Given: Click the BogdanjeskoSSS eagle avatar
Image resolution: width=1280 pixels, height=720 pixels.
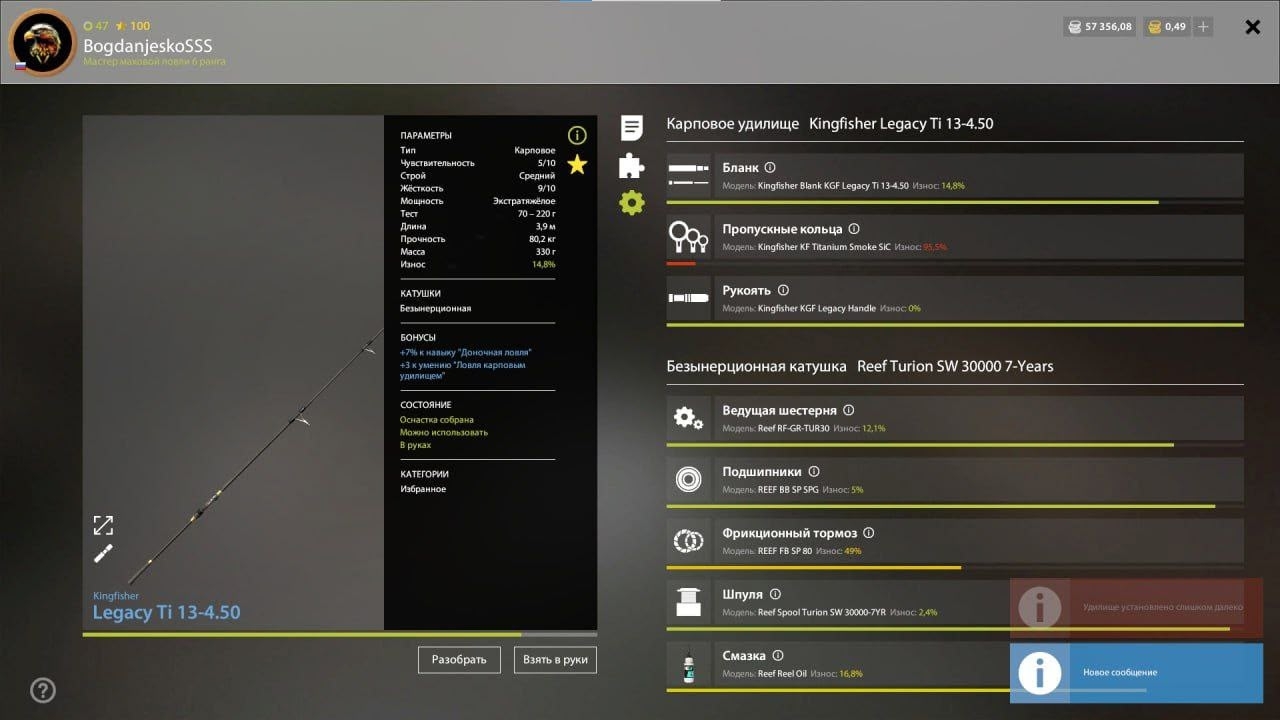Looking at the screenshot, I should (x=43, y=42).
